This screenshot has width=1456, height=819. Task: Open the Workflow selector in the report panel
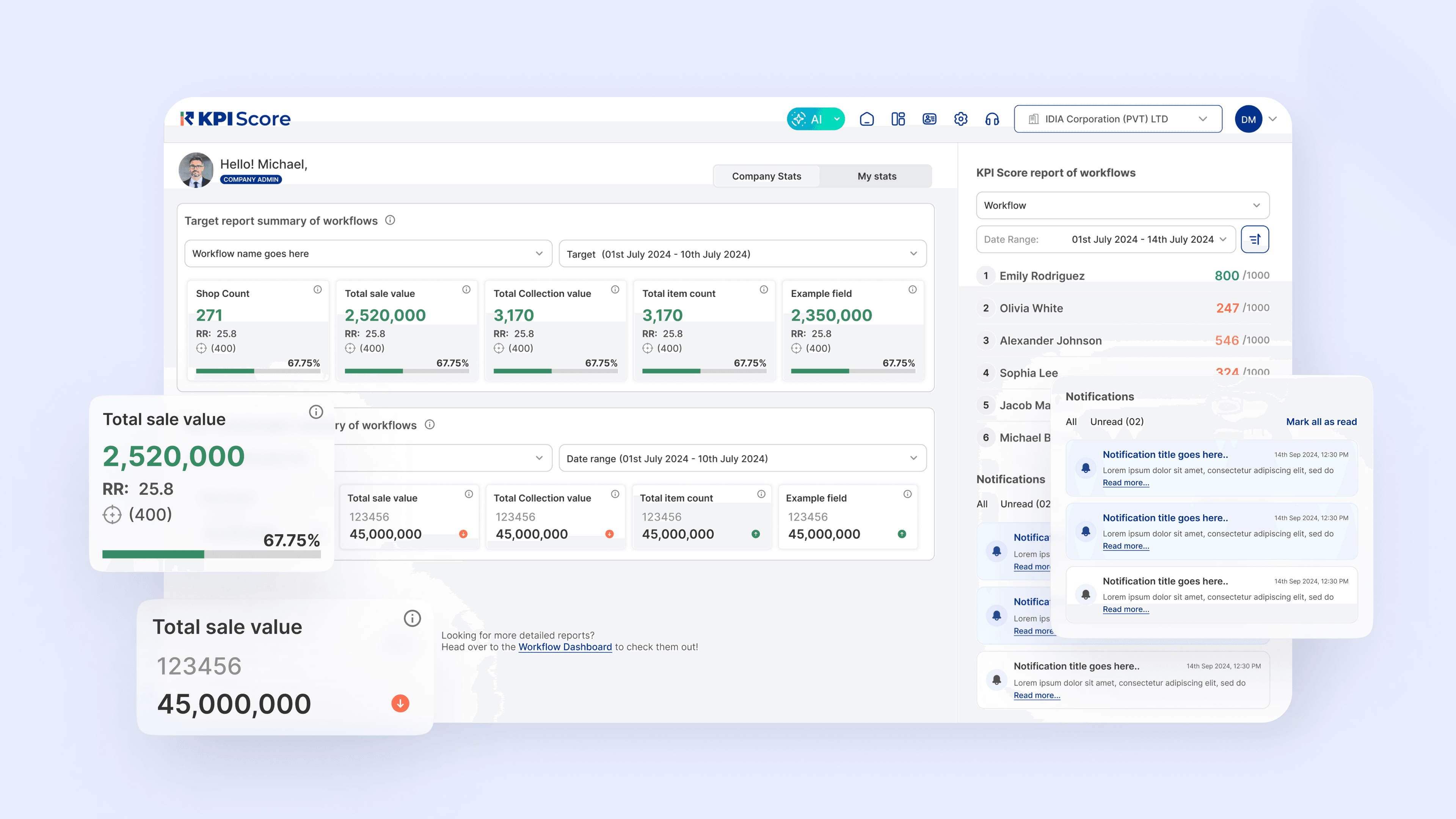coord(1122,205)
